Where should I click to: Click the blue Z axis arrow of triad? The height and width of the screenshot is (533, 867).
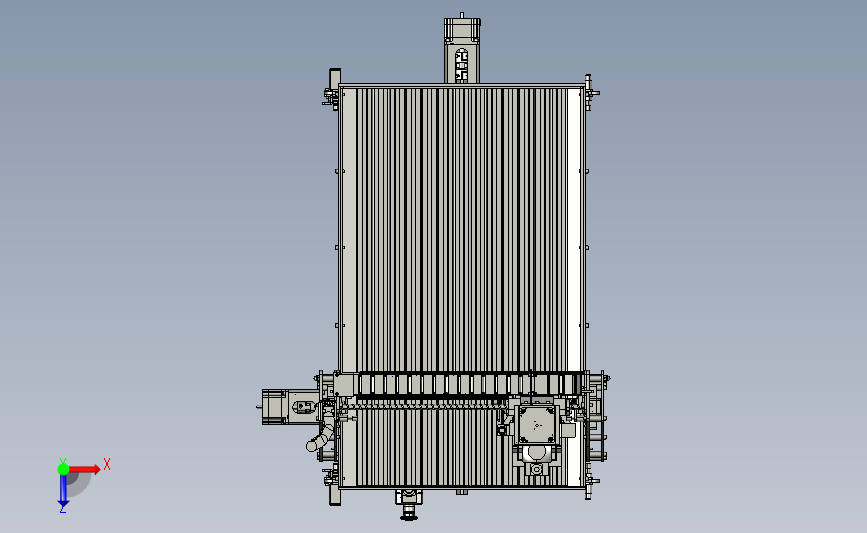63,490
